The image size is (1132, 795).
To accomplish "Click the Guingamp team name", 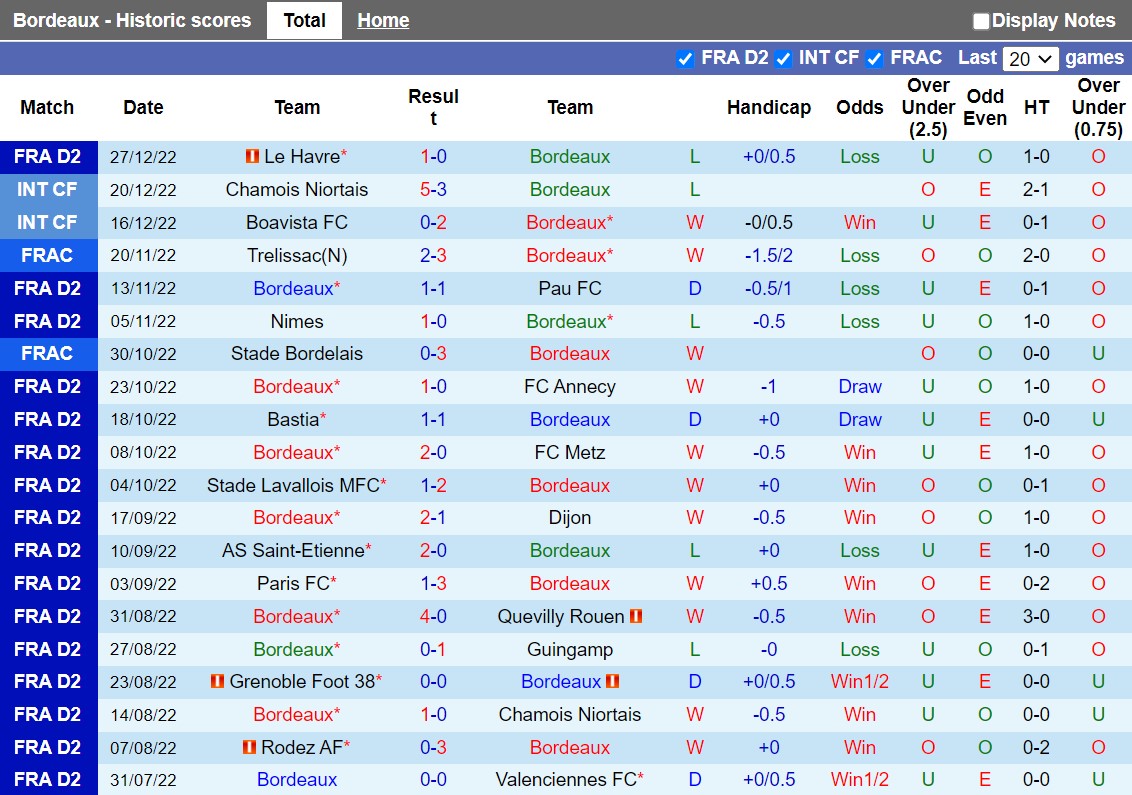I will 570,650.
